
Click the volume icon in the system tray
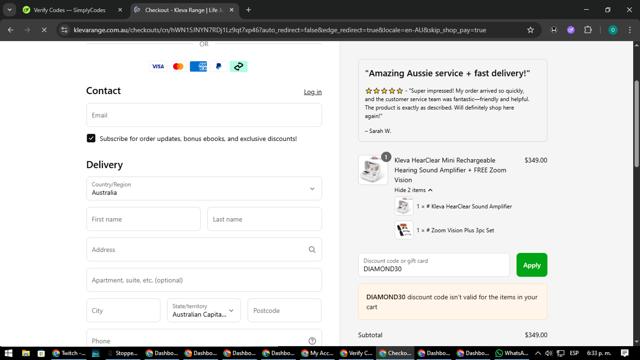click(x=549, y=353)
